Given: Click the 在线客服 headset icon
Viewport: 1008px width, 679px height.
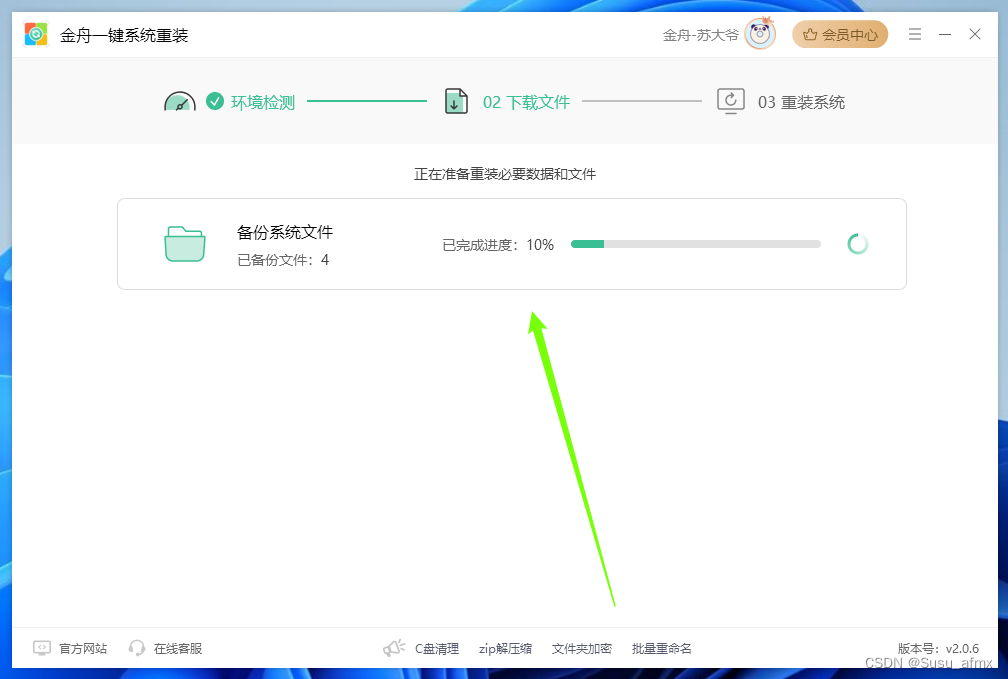Looking at the screenshot, I should (136, 648).
